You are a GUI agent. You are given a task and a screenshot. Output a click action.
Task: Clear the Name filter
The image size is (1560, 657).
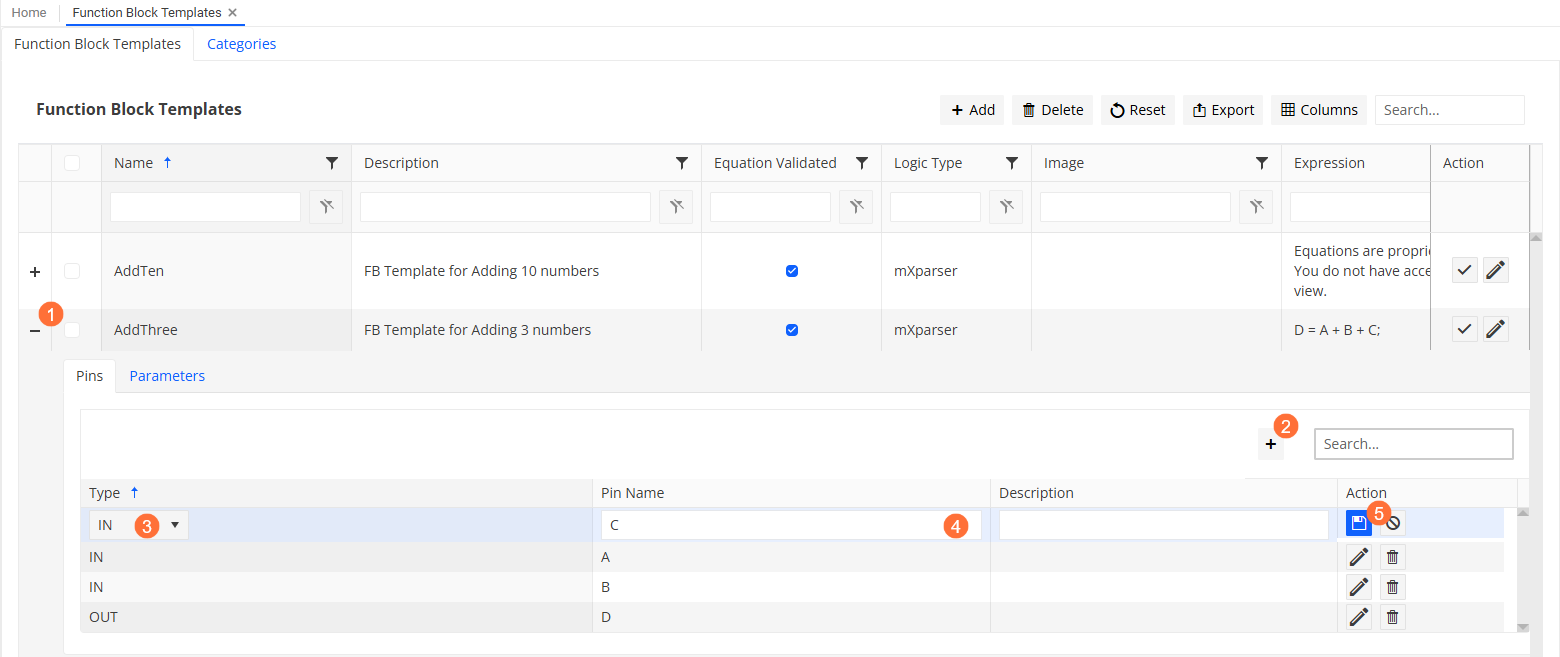pos(326,207)
